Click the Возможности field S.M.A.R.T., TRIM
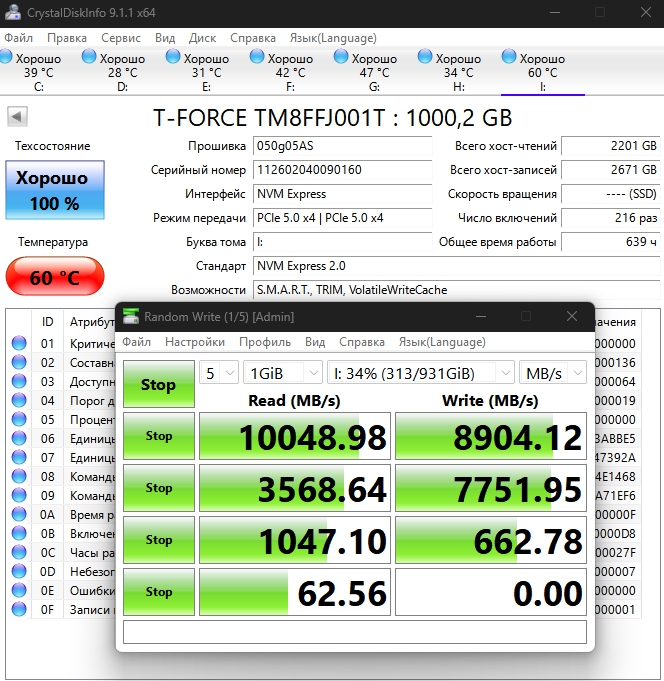Screen dimensions: 664x681 click(456, 290)
